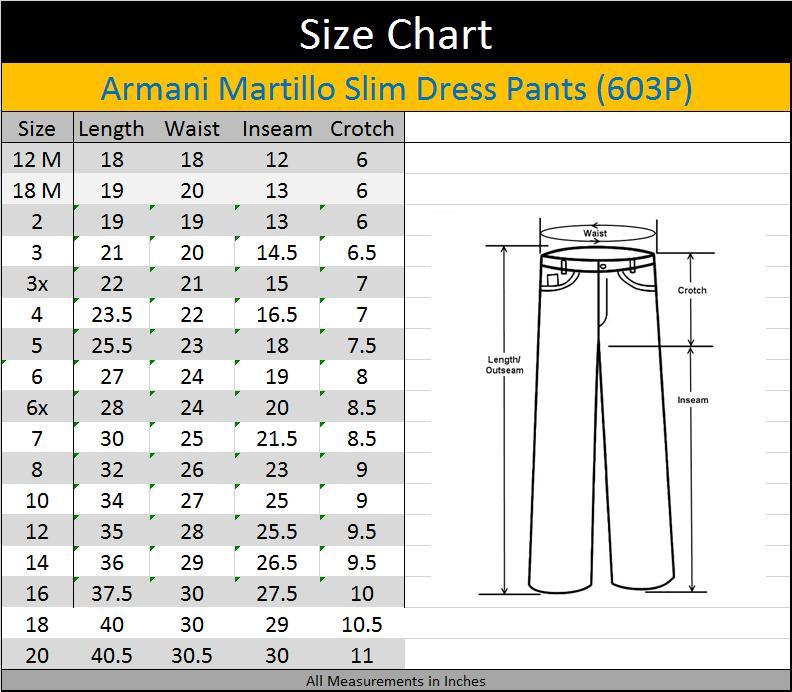Click the 37.5 length value
792x692 pixels.
tap(111, 593)
